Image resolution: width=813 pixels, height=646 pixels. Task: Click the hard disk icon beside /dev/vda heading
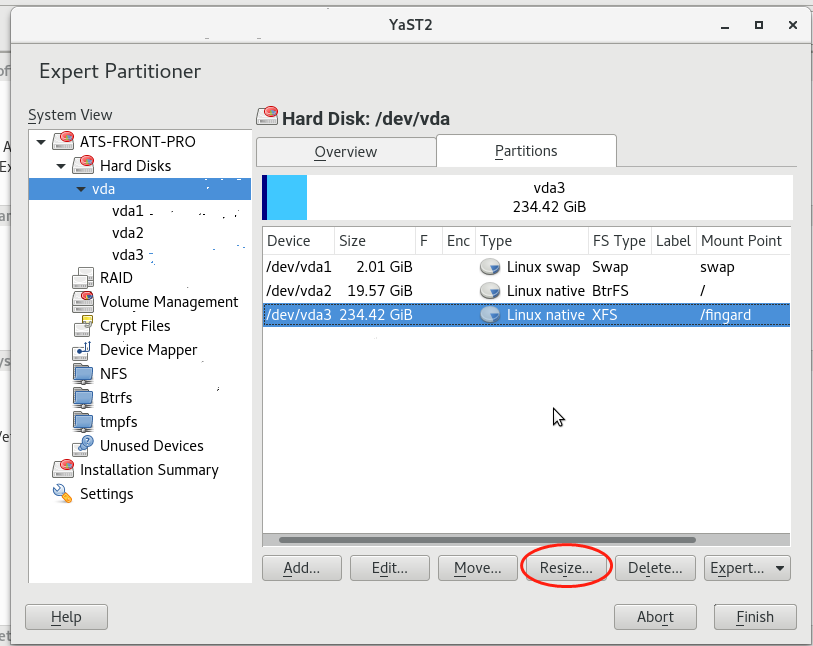268,116
